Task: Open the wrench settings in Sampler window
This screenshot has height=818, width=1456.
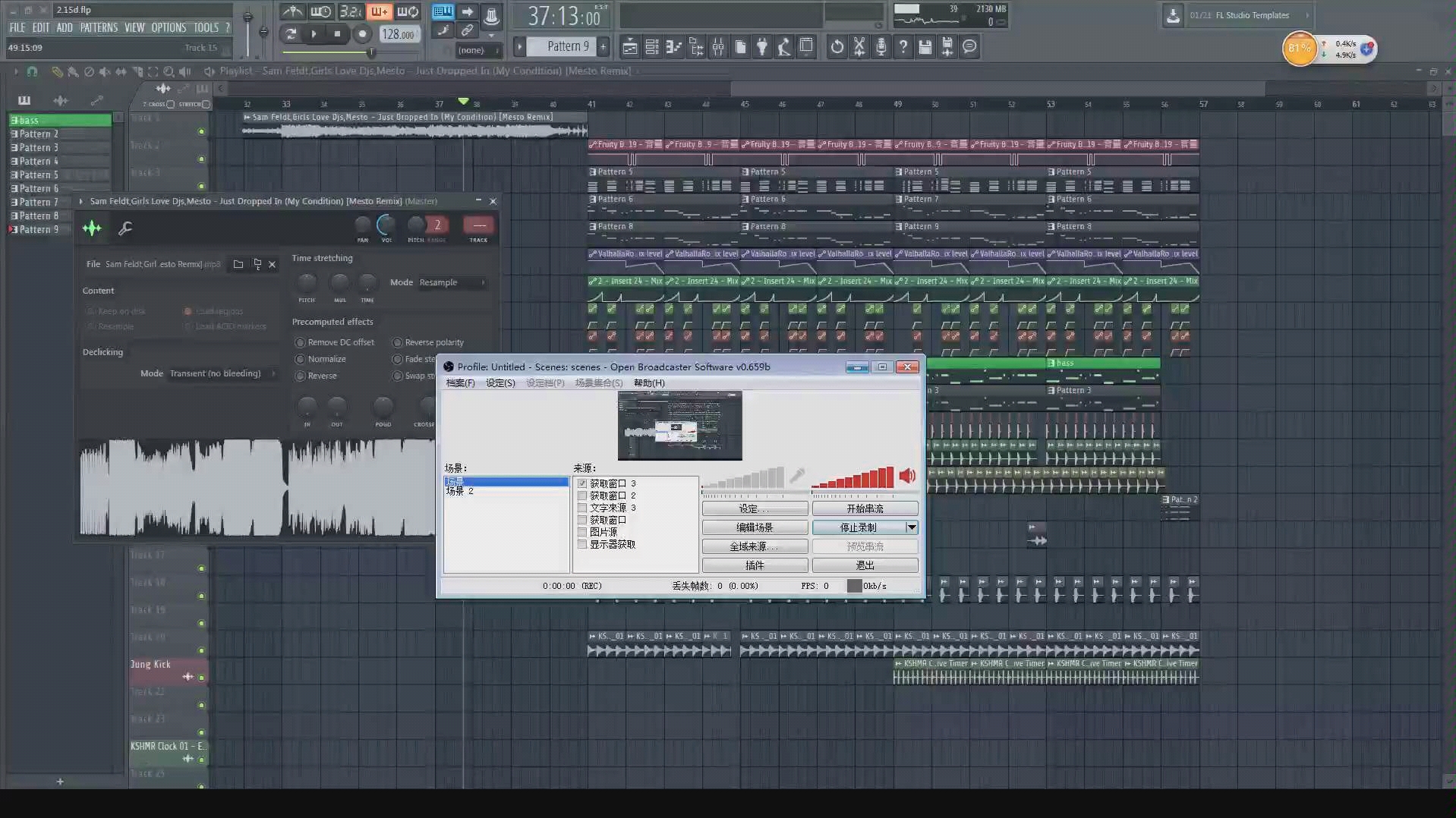Action: [126, 228]
